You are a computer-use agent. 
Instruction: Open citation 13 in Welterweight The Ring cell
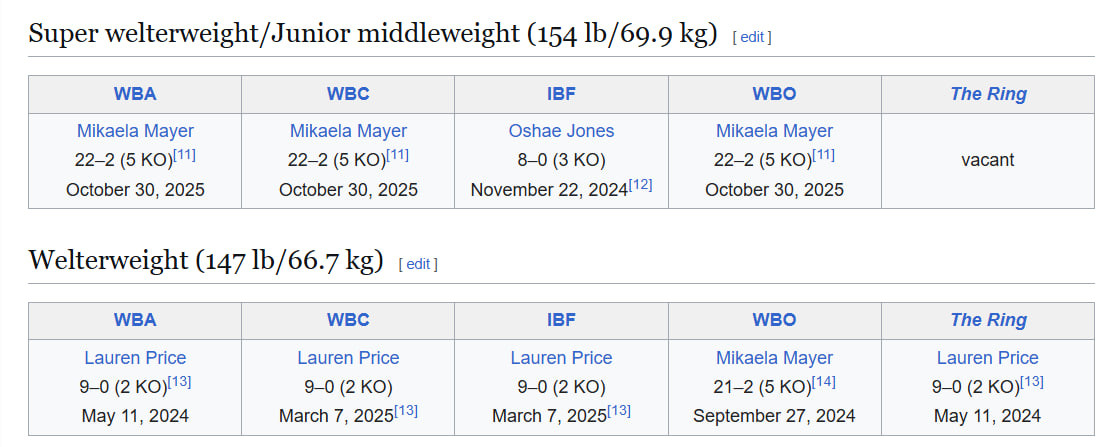tap(1032, 381)
